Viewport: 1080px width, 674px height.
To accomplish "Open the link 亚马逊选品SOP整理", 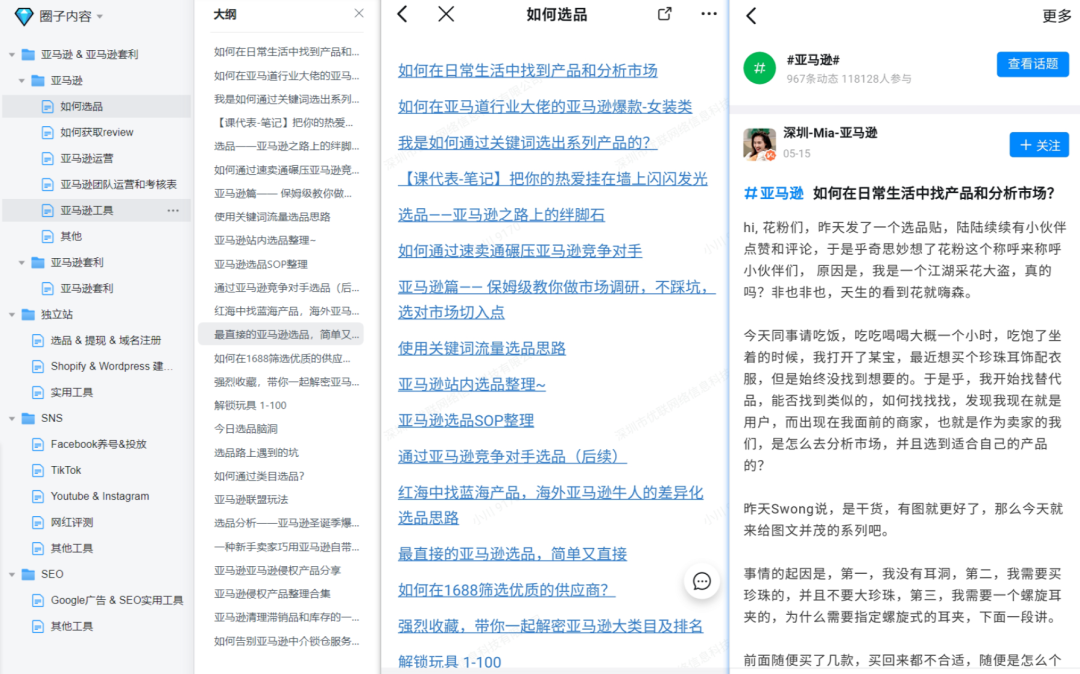I will pyautogui.click(x=466, y=421).
